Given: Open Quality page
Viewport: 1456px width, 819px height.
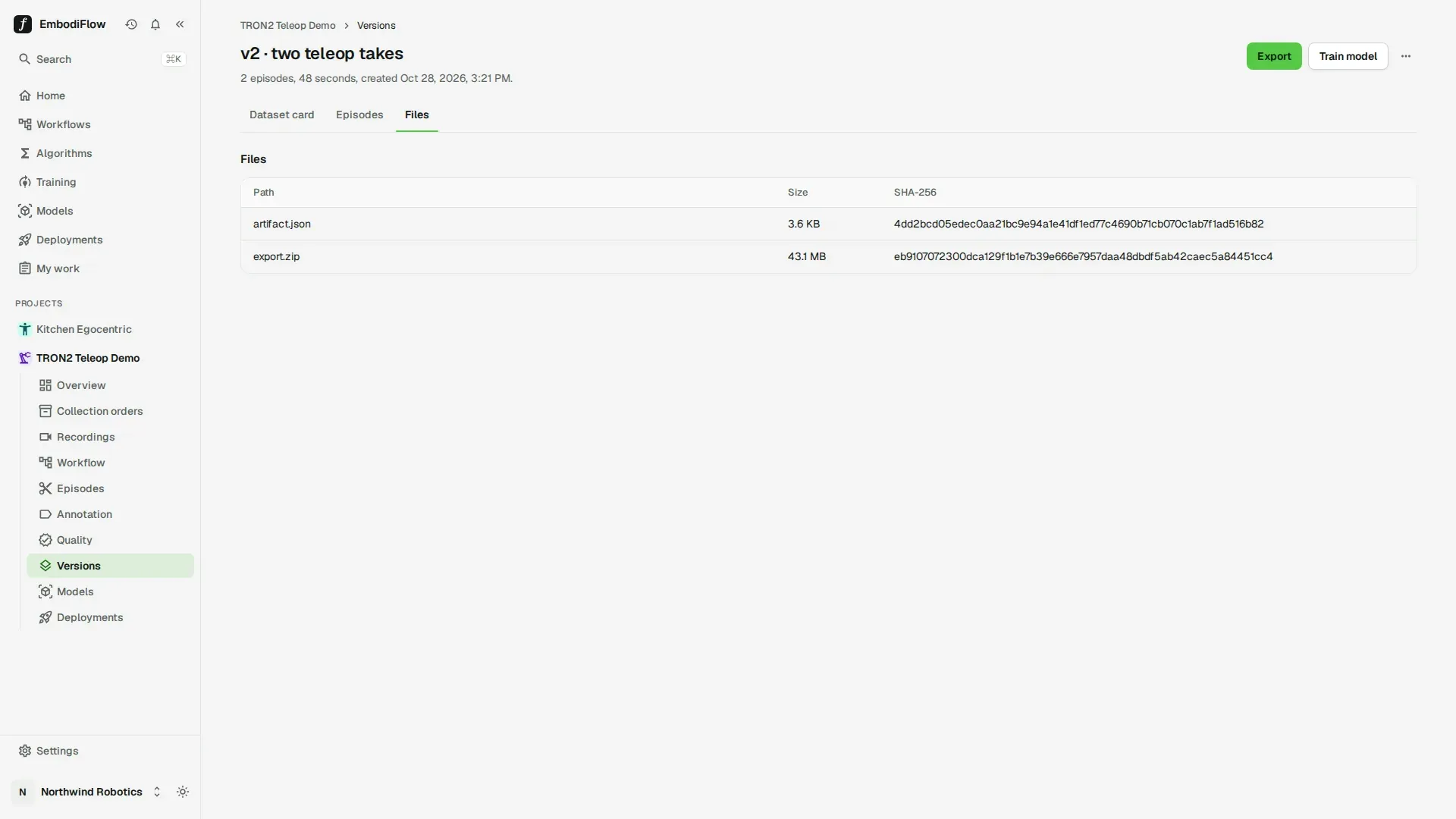Looking at the screenshot, I should pyautogui.click(x=110, y=540).
